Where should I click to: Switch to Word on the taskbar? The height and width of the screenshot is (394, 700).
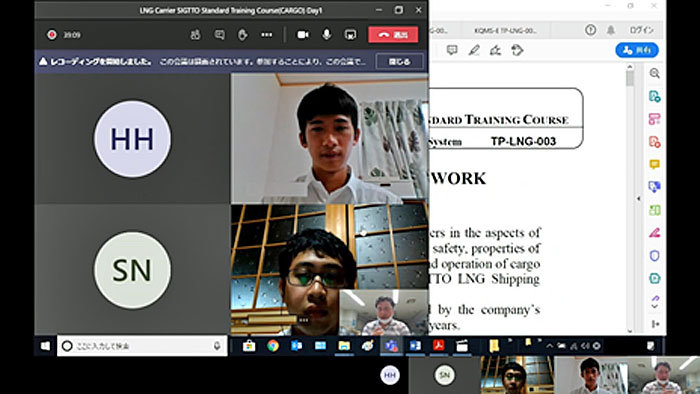[x=415, y=346]
